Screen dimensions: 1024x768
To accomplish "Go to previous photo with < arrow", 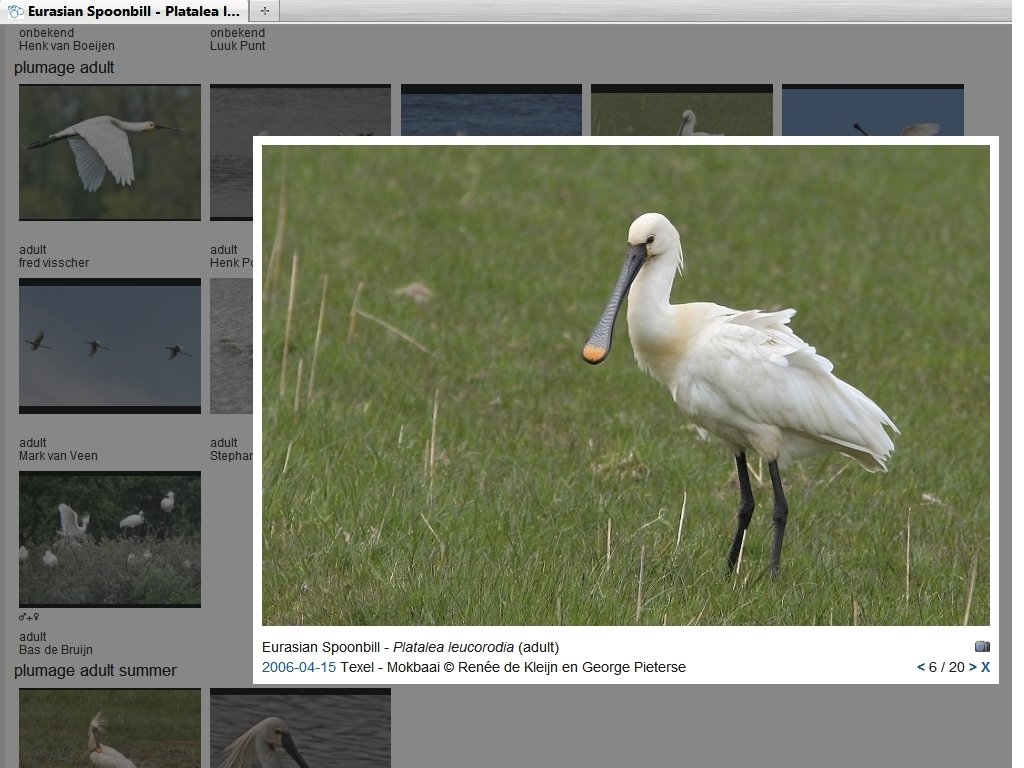I will [x=921, y=667].
